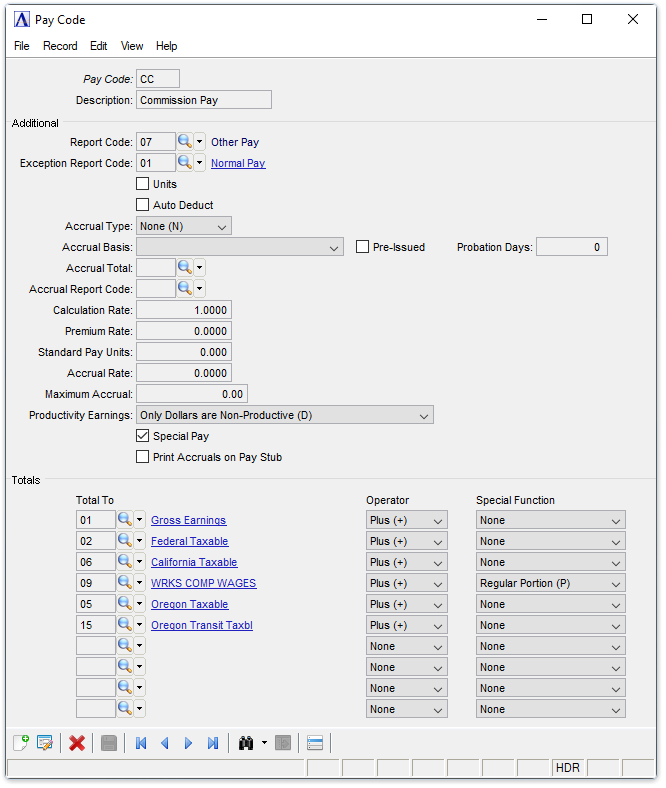
Task: Open lookup magnifier beside Report Code
Action: tap(185, 142)
